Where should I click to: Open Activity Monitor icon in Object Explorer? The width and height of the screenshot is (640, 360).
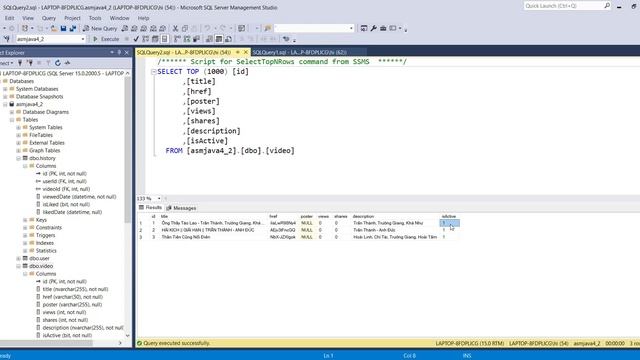click(67, 63)
